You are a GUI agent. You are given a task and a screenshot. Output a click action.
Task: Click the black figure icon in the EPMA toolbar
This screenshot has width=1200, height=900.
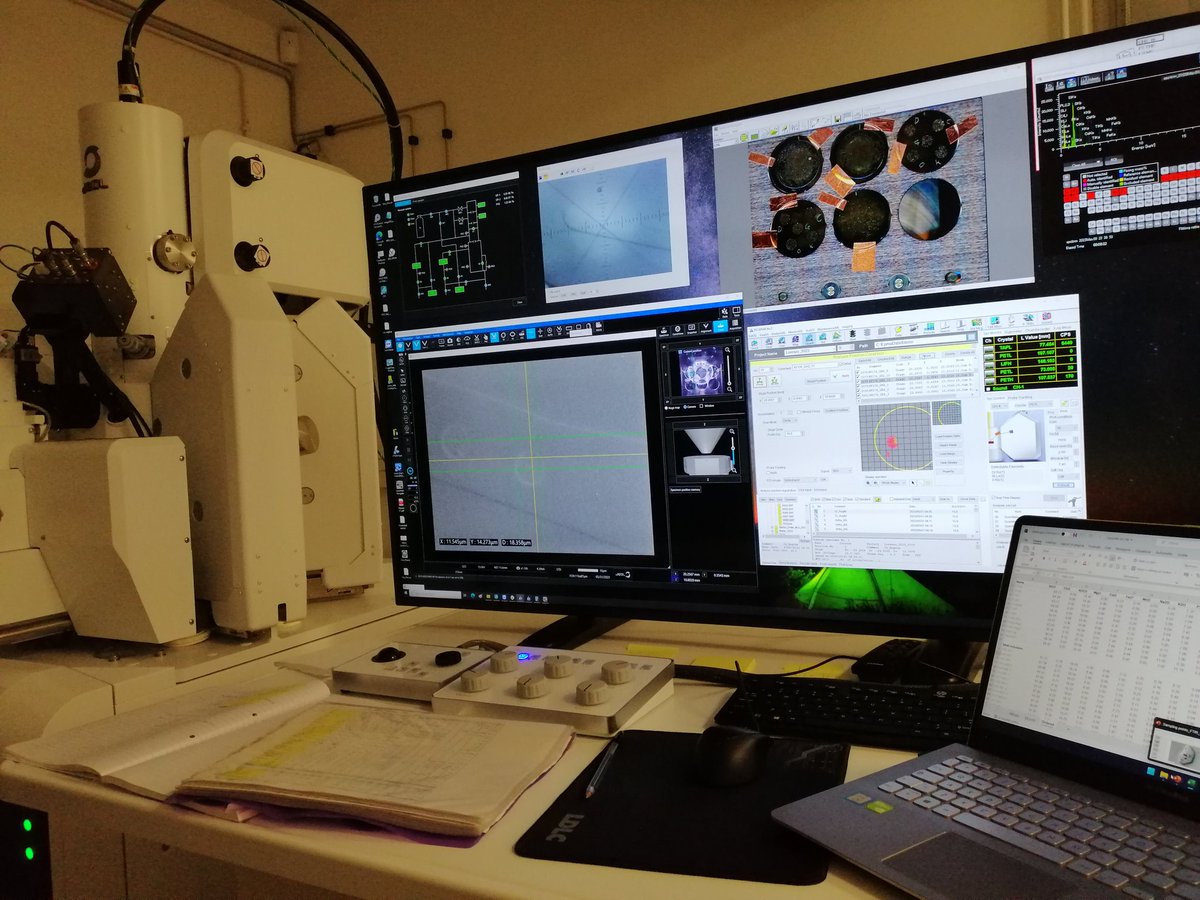click(853, 333)
